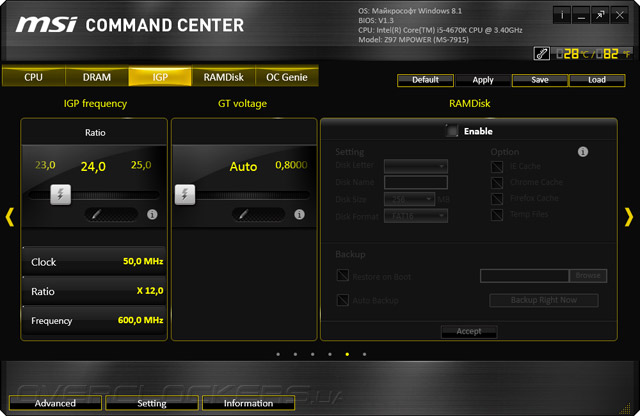Open the Setting section
This screenshot has height=416, width=640.
(152, 403)
